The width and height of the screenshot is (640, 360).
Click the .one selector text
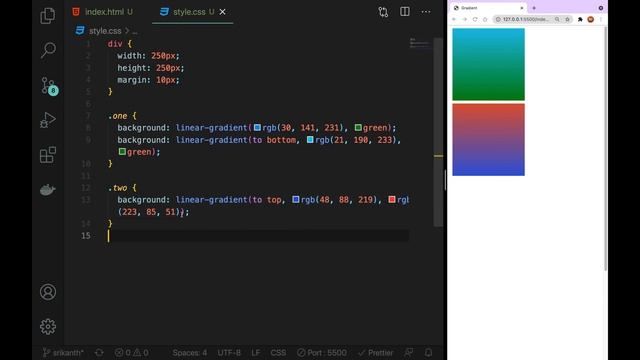tap(118, 116)
